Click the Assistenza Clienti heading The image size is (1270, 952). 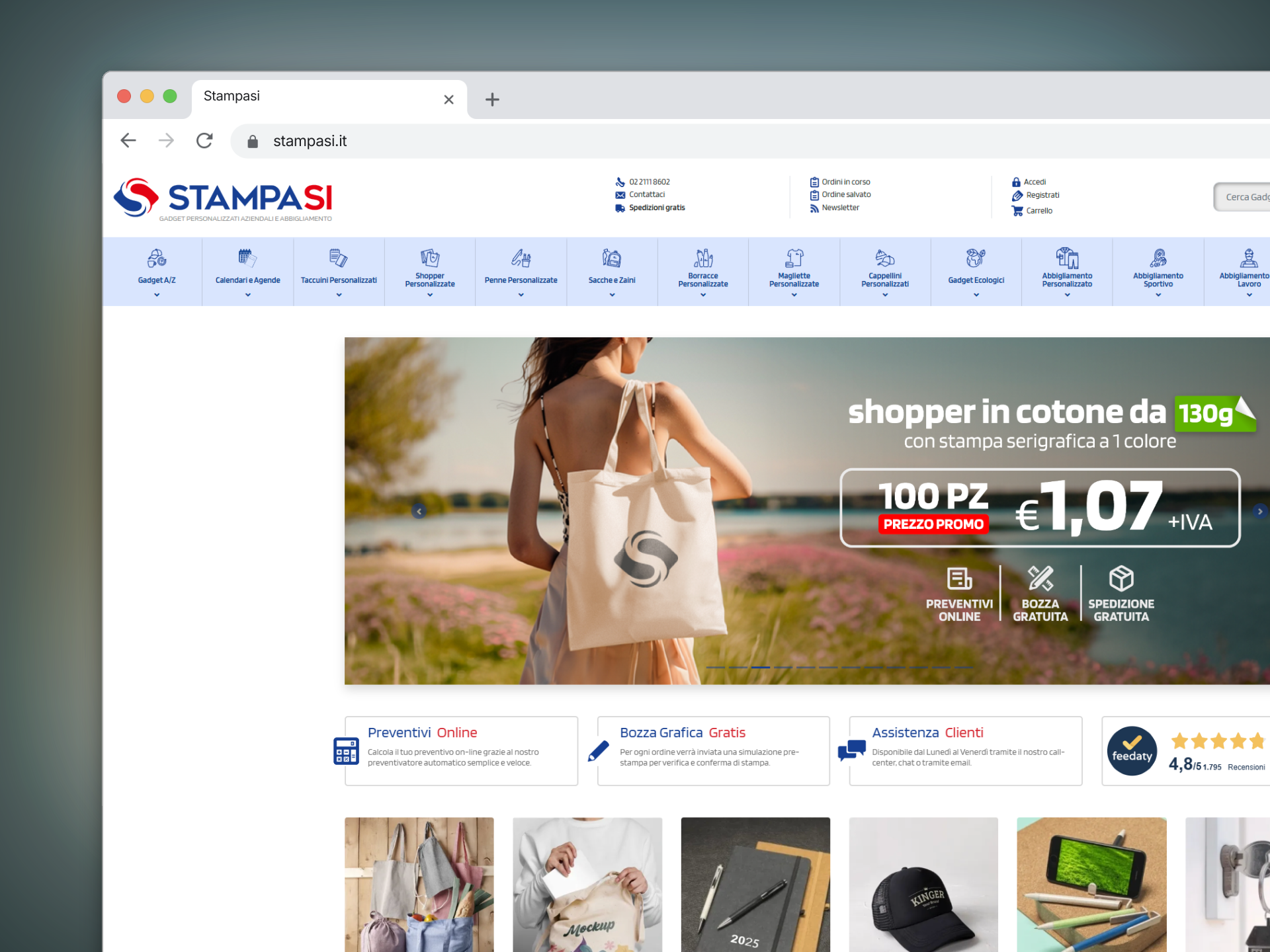[927, 733]
